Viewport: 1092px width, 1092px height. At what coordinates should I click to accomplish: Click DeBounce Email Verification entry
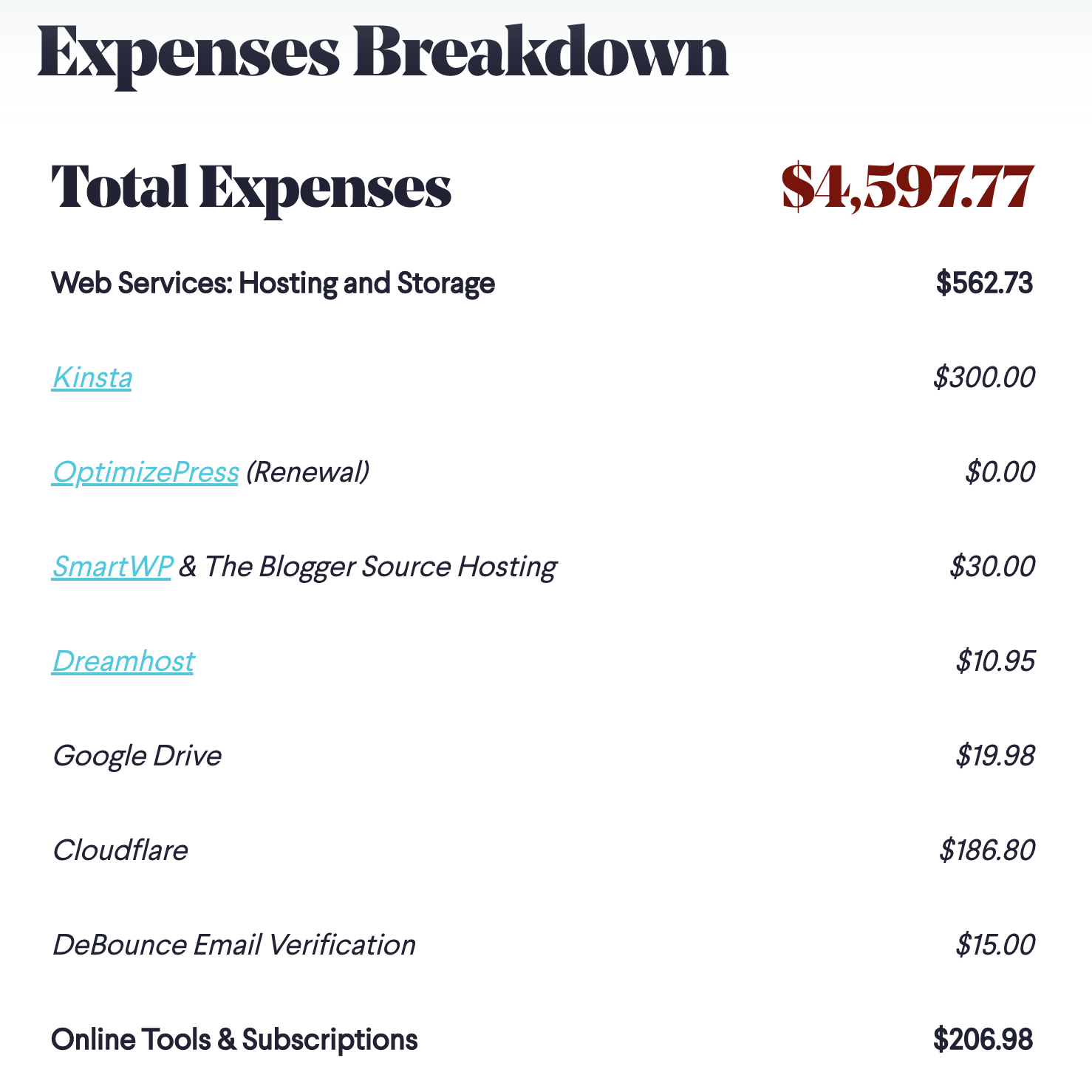[234, 945]
